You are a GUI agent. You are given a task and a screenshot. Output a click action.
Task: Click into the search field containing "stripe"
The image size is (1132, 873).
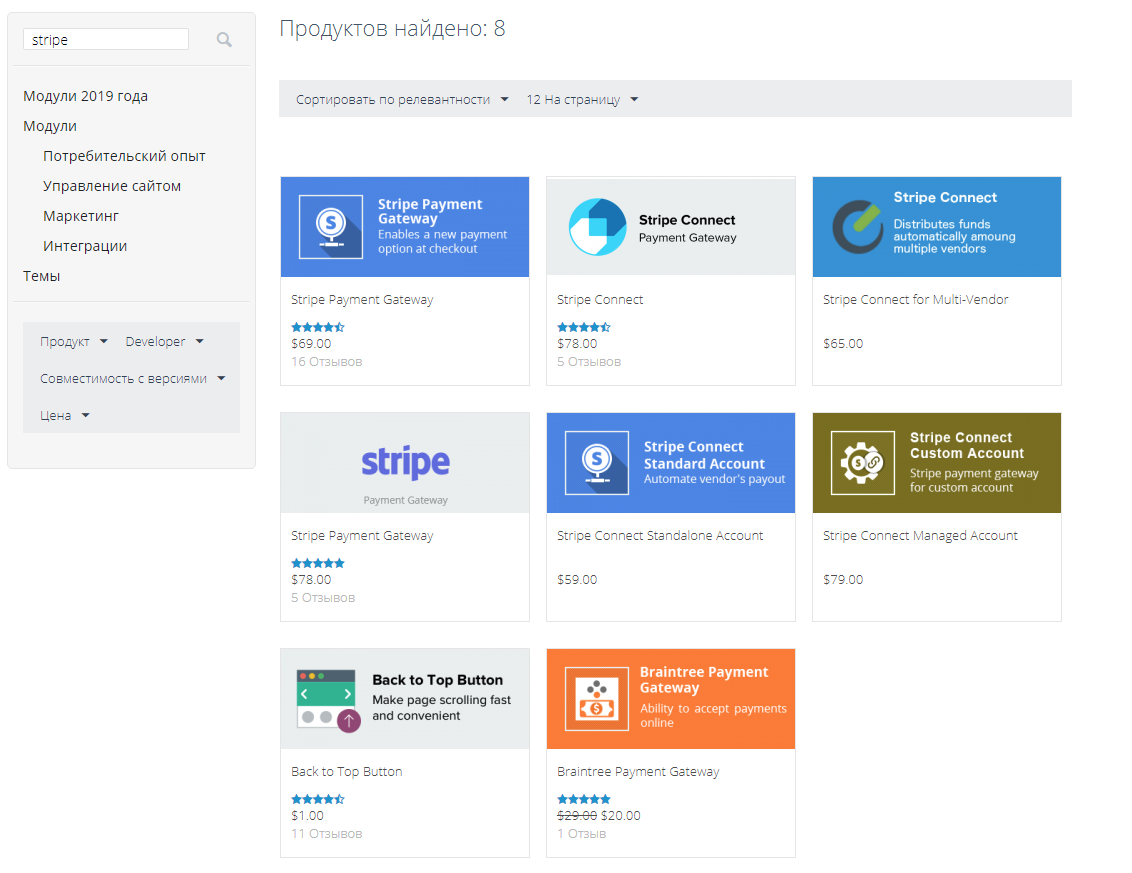point(106,40)
